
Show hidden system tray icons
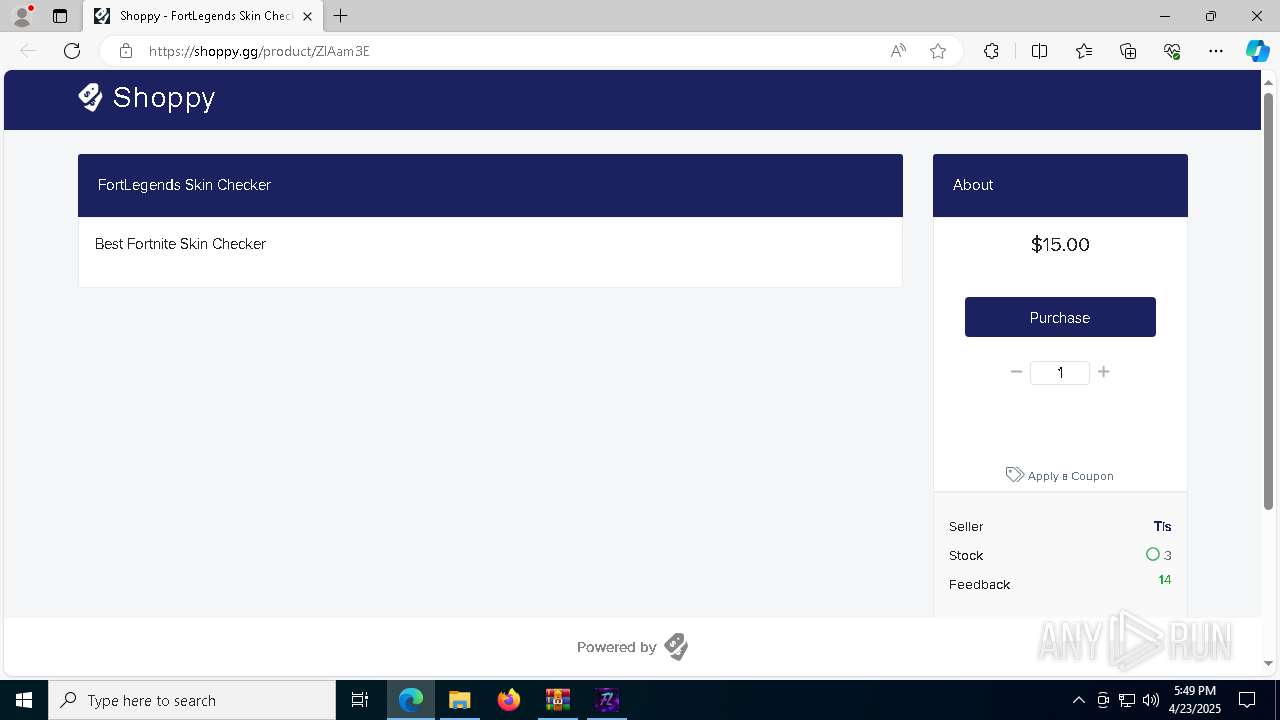click(1078, 700)
